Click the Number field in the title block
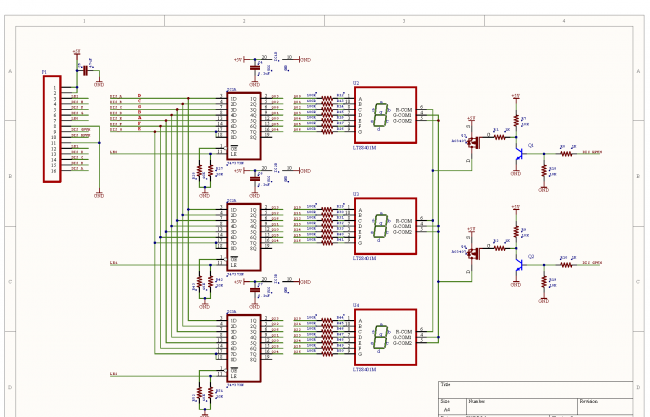 click(x=522, y=406)
